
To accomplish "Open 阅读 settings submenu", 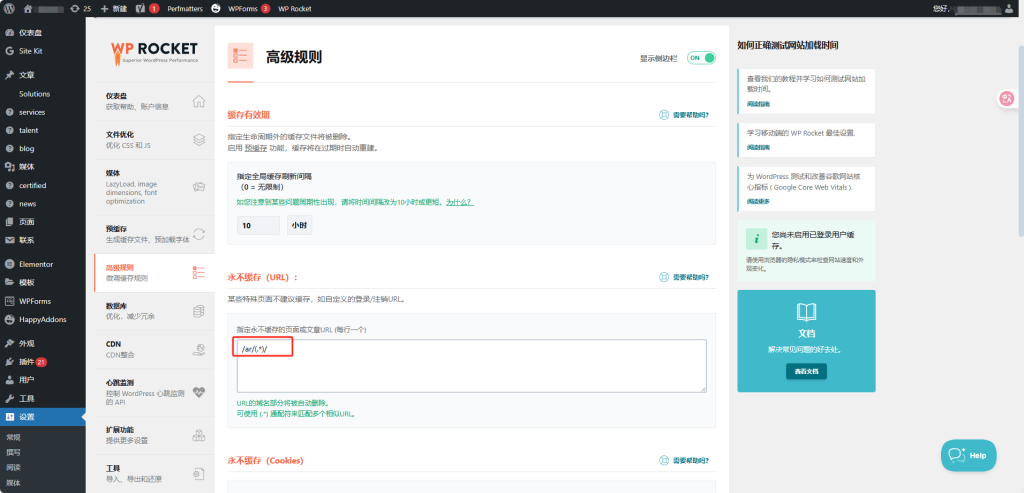I will pyautogui.click(x=14, y=468).
